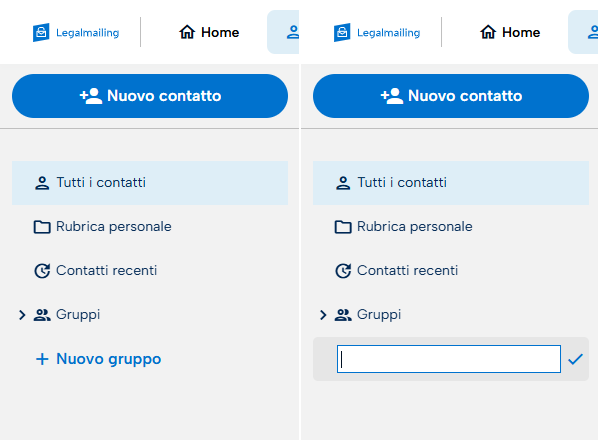Image resolution: width=598 pixels, height=440 pixels.
Task: Click Nuovo contatto button in left panel
Action: click(150, 96)
